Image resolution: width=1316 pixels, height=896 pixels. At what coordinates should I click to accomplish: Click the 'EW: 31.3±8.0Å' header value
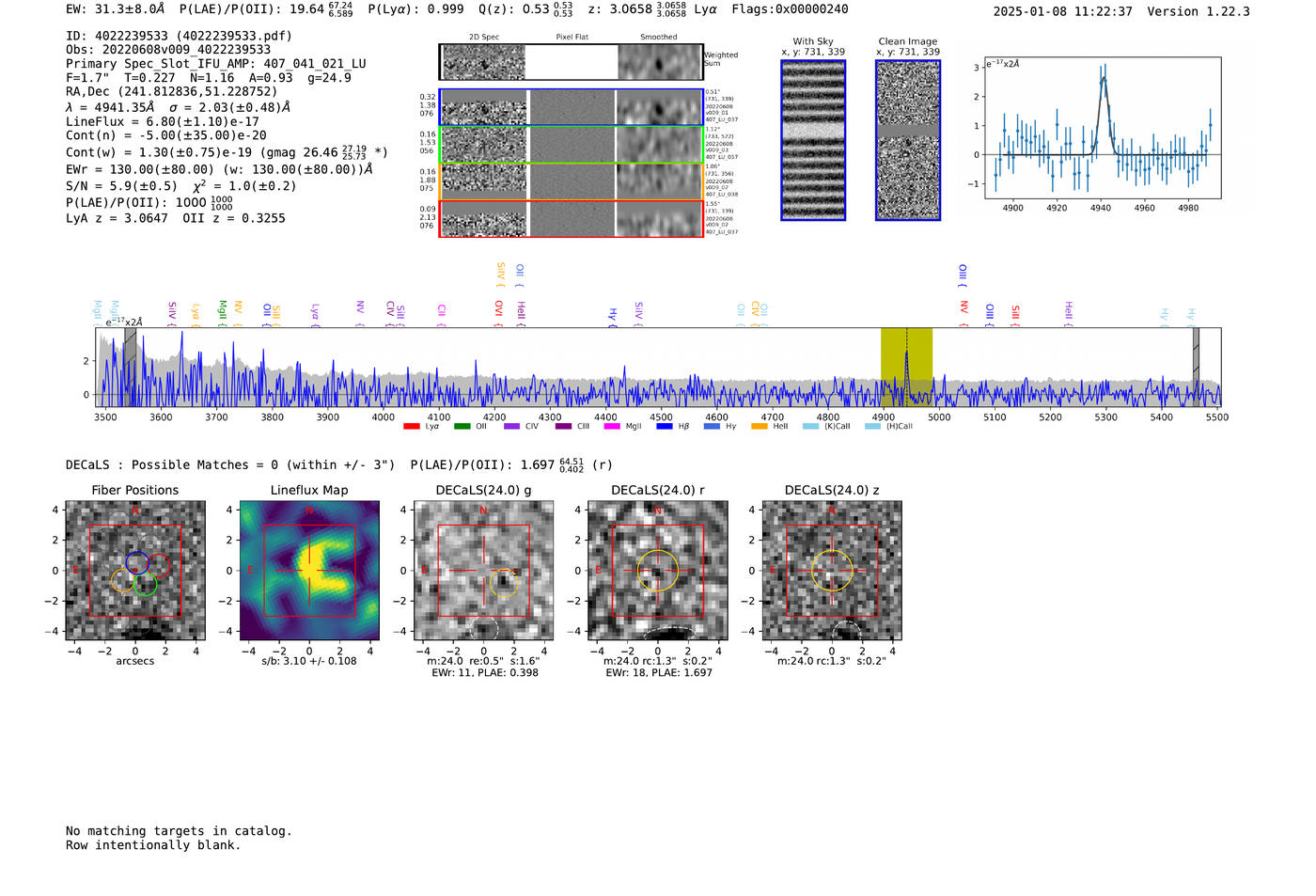coord(116,9)
